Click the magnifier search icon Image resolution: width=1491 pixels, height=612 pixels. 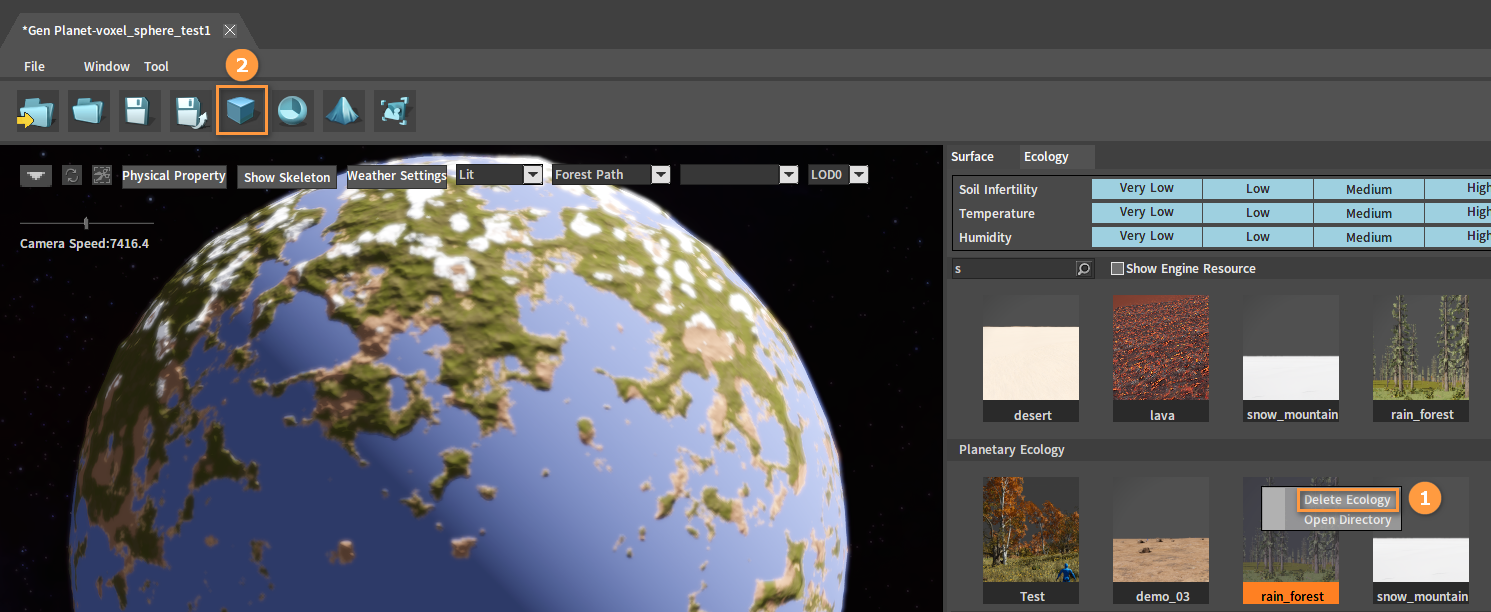1084,269
